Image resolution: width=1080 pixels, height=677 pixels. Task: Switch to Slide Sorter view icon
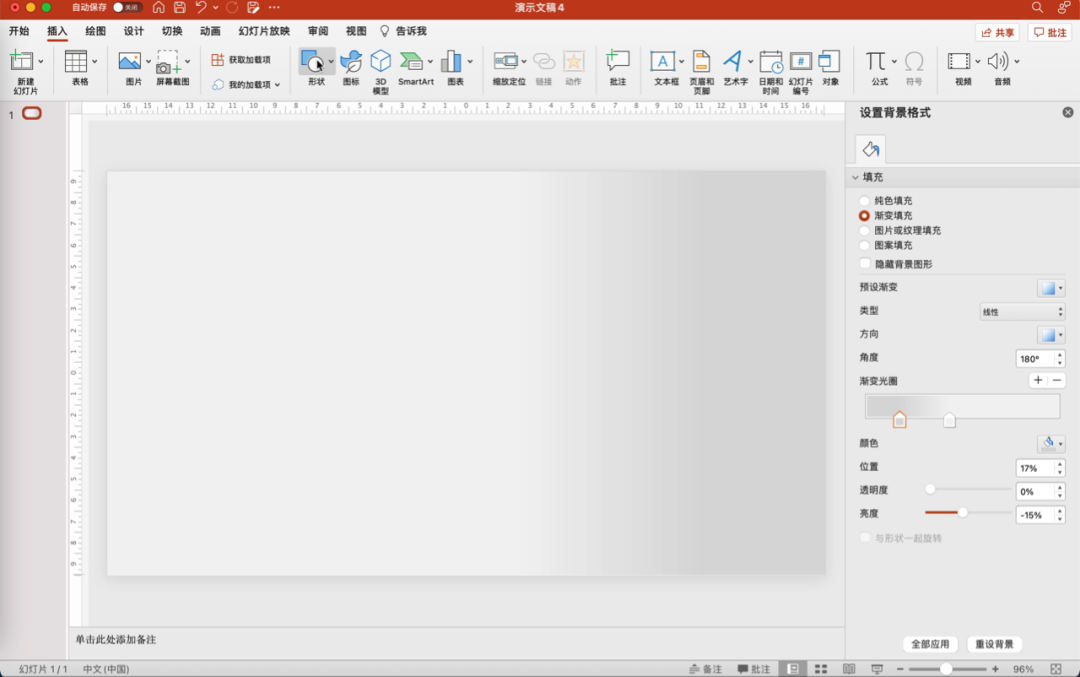pyautogui.click(x=821, y=669)
